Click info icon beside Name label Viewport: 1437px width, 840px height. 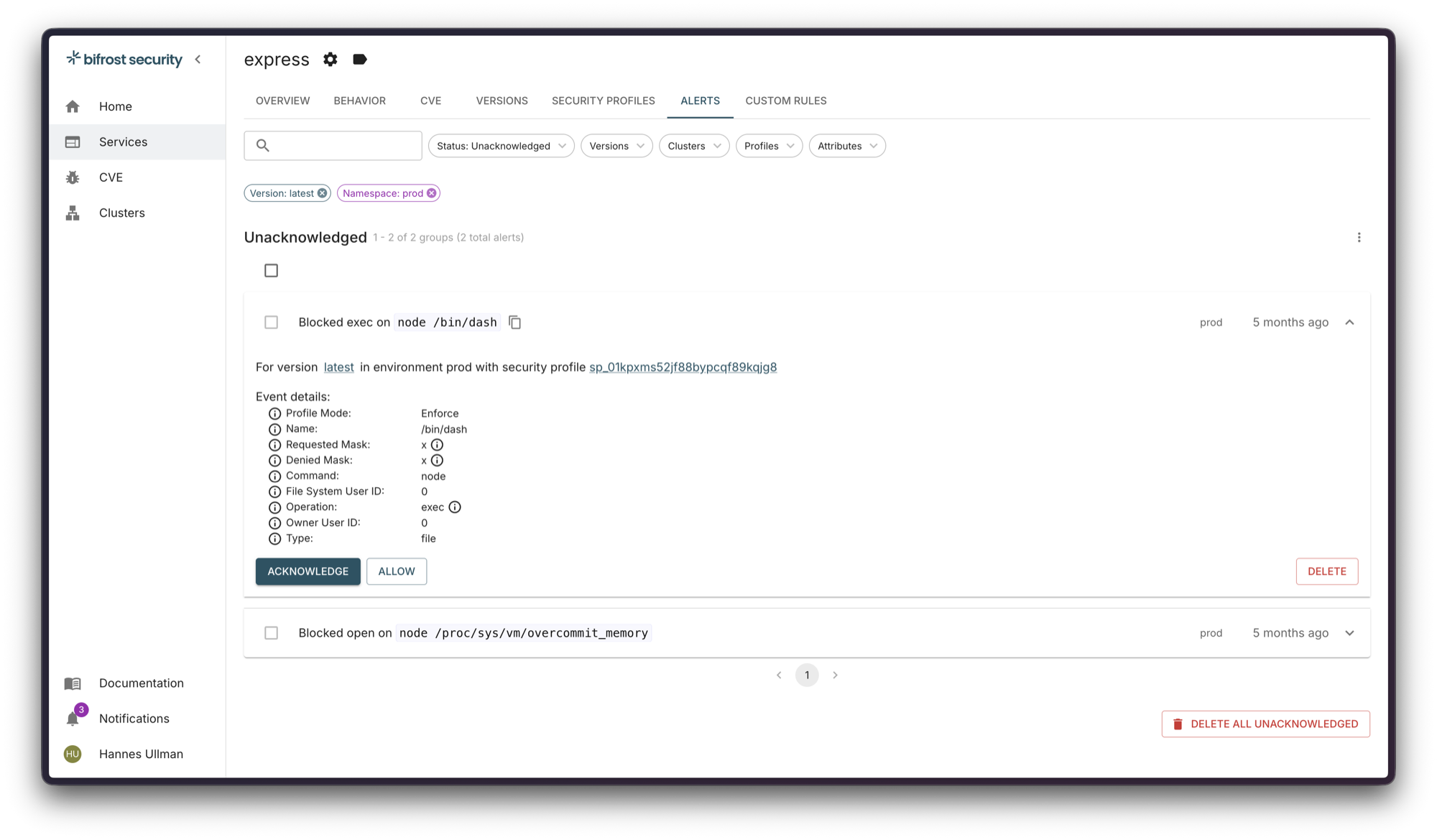[274, 430]
